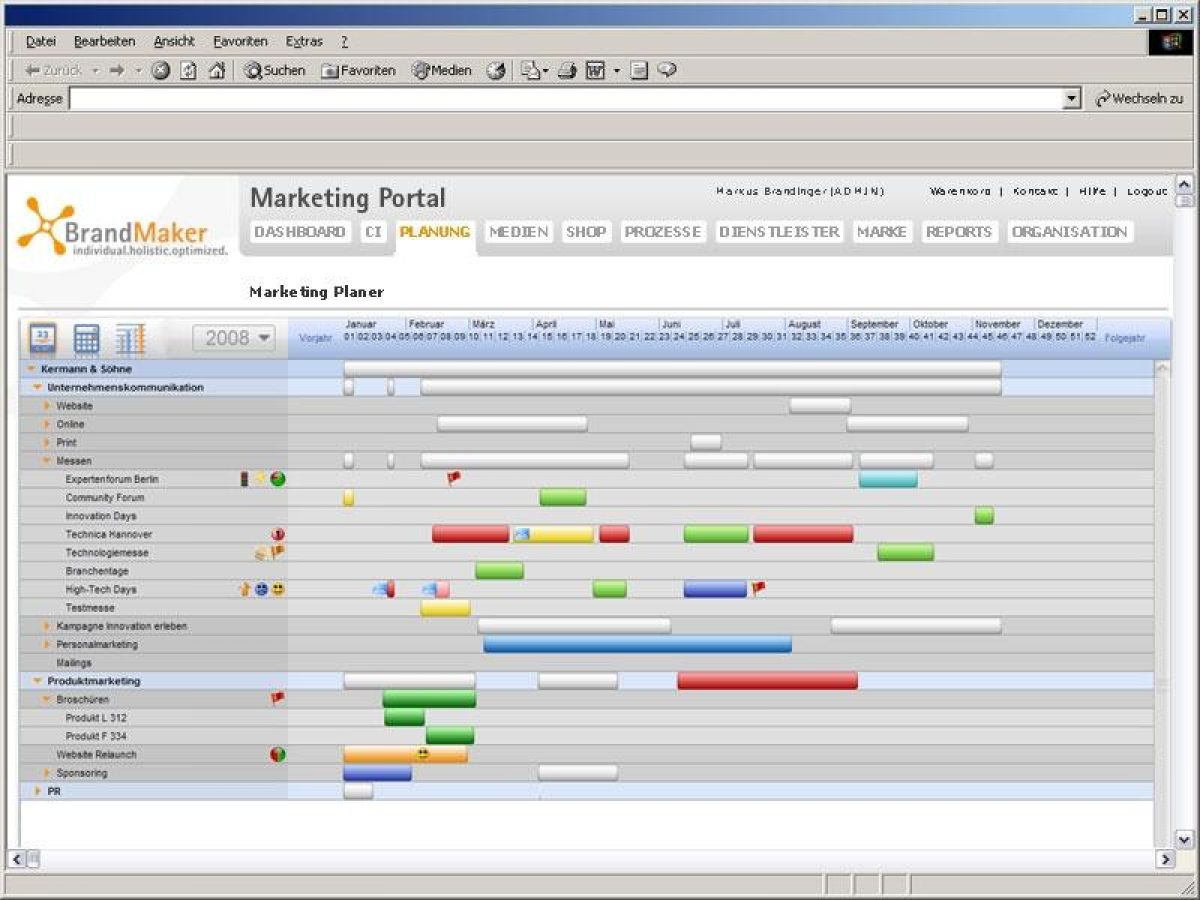The width and height of the screenshot is (1200, 900).
Task: Click the horizontal scrollbar right arrow
Action: [x=1166, y=858]
